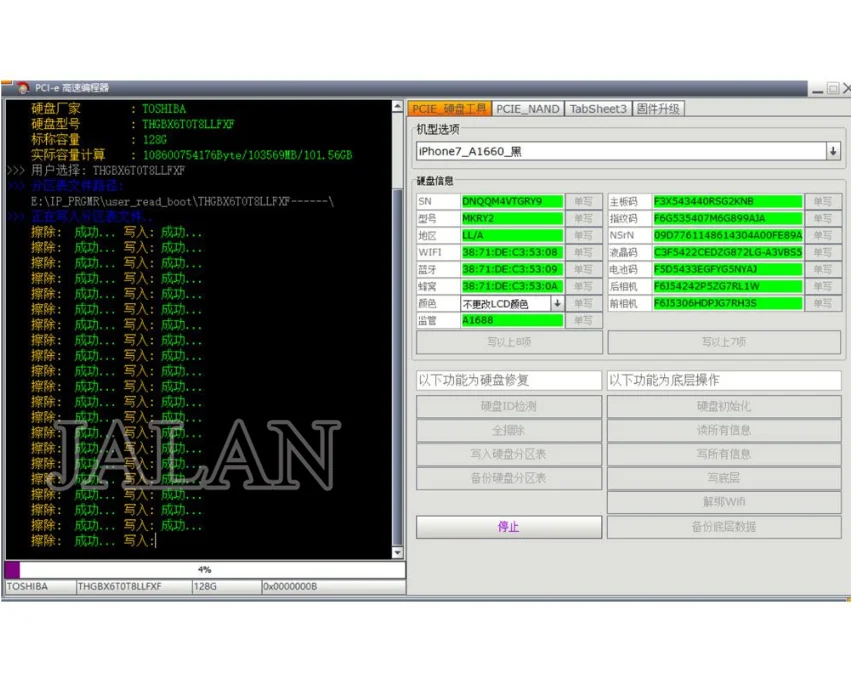This screenshot has width=852, height=676.
Task: Click the 硬盘ID检测 button
Action: point(509,406)
